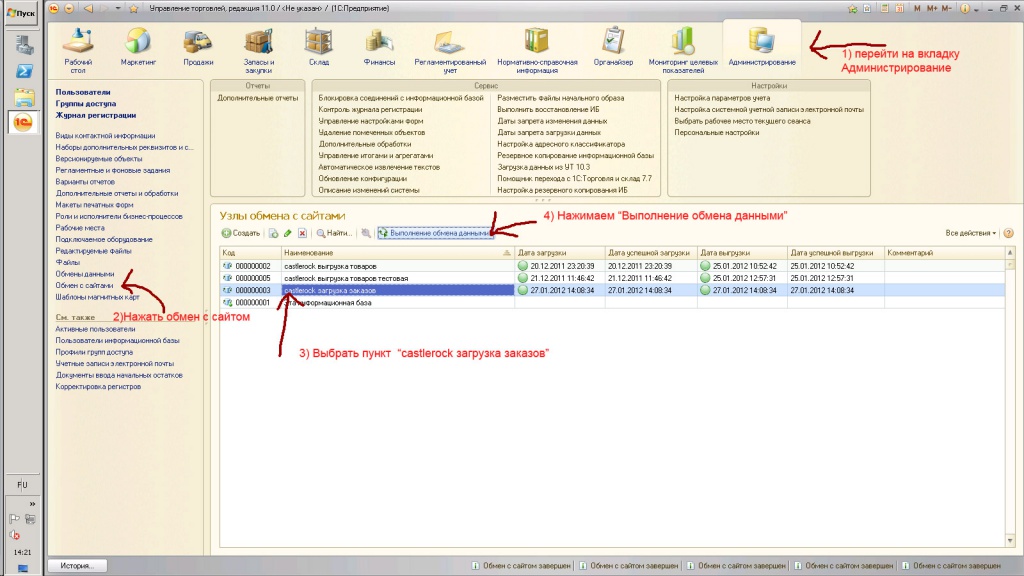Image resolution: width=1024 pixels, height=576 pixels.
Task: Open Мониторинг целевых показателей section
Action: click(683, 50)
